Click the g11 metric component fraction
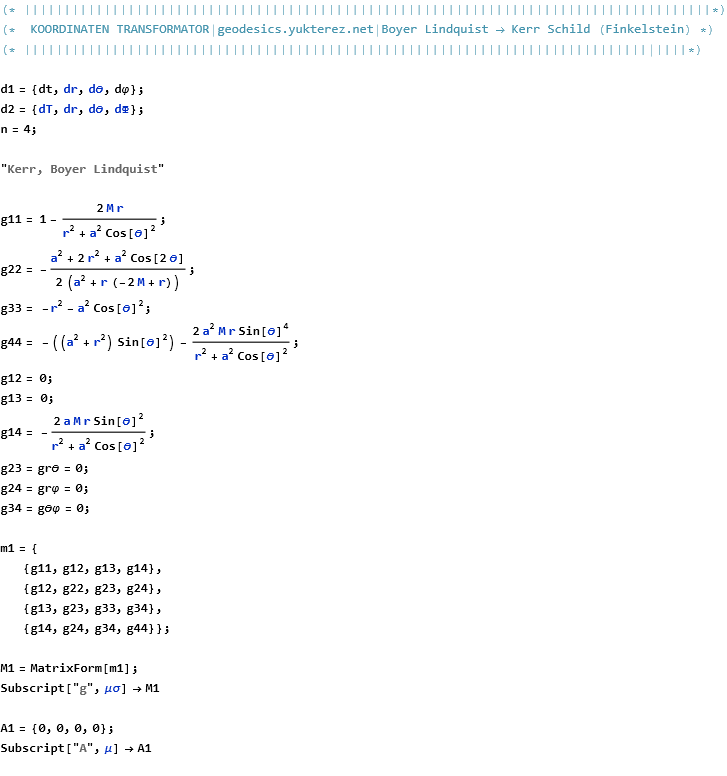The height and width of the screenshot is (776, 727). tap(110, 219)
